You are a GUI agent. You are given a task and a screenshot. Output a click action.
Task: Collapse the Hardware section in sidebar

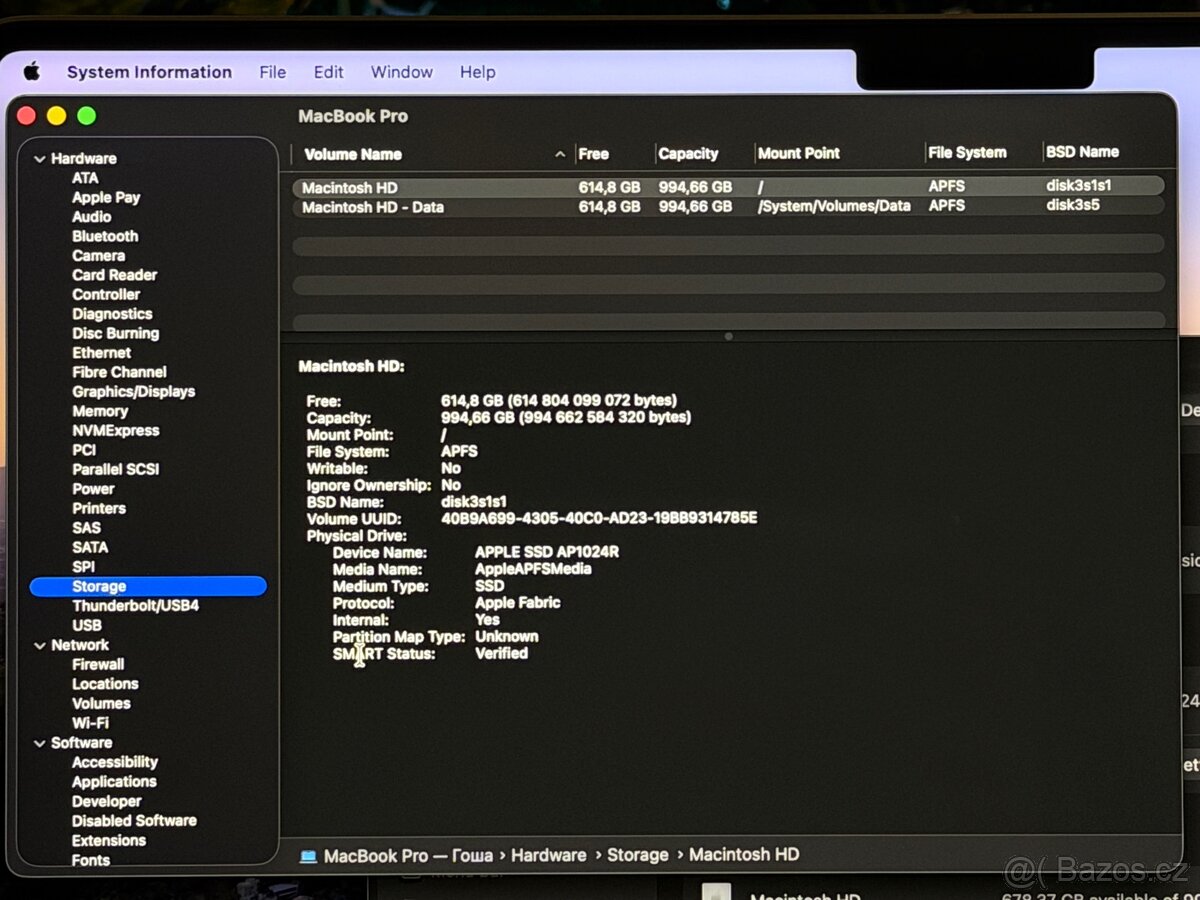click(x=40, y=158)
